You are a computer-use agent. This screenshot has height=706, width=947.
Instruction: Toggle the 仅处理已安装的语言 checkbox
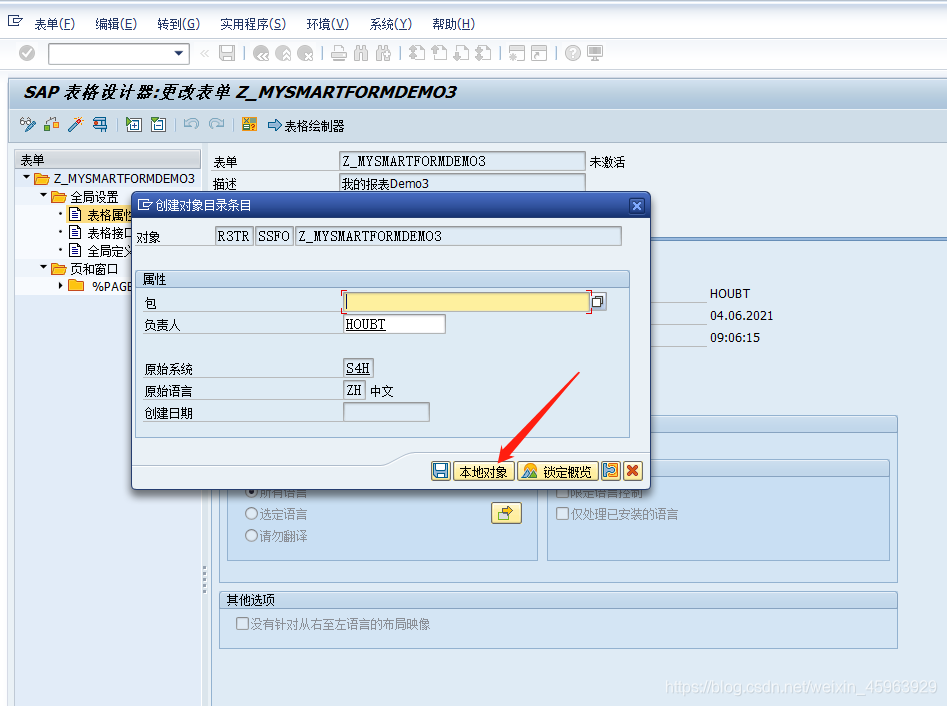point(562,514)
